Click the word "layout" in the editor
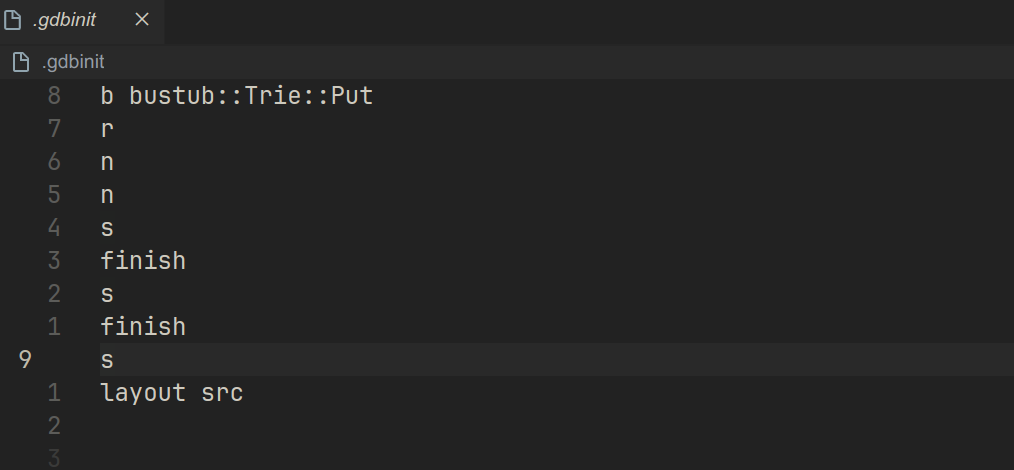The height and width of the screenshot is (470, 1014). coord(144,393)
